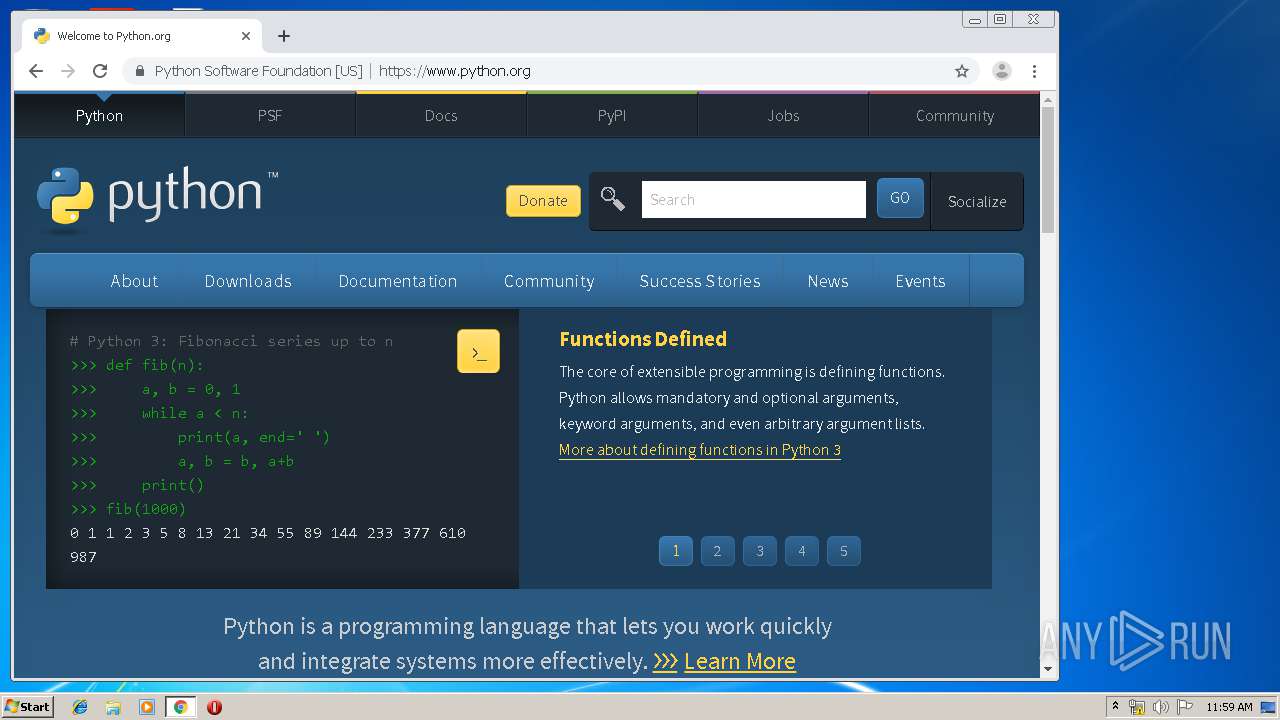Click the browser back arrow
This screenshot has height=720, width=1280.
click(x=36, y=71)
